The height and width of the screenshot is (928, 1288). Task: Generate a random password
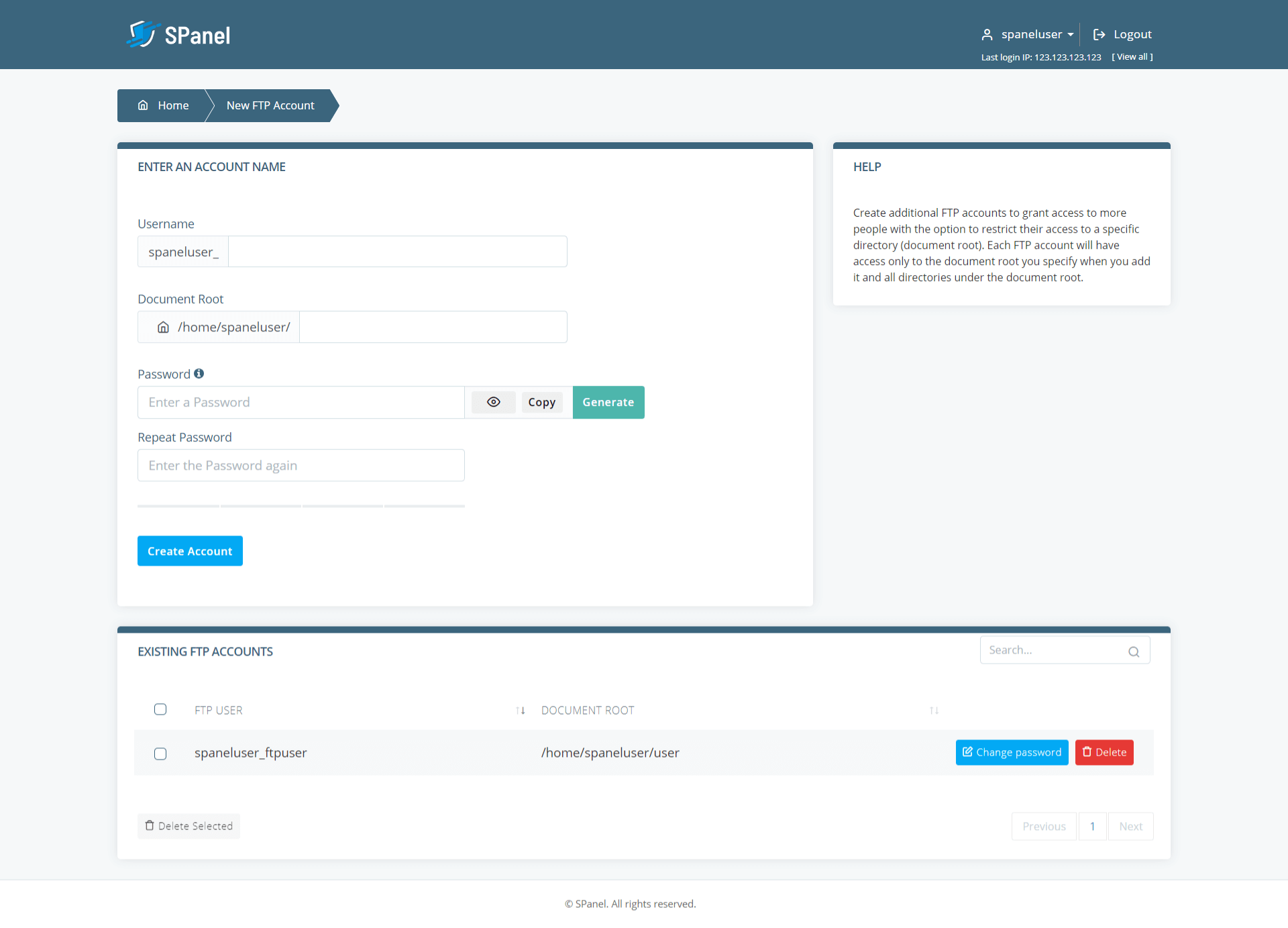[x=608, y=403]
